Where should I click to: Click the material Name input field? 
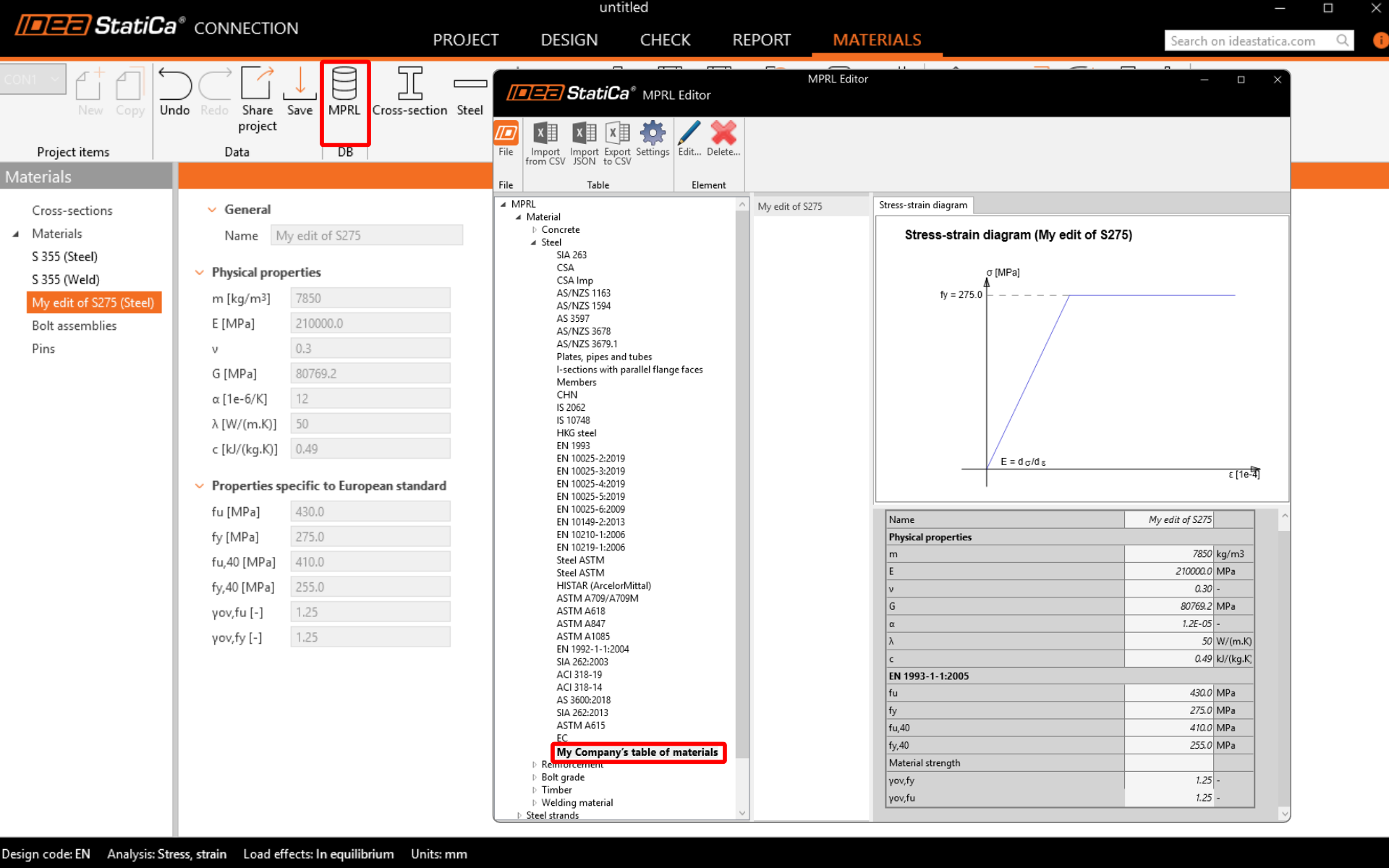[x=367, y=236]
